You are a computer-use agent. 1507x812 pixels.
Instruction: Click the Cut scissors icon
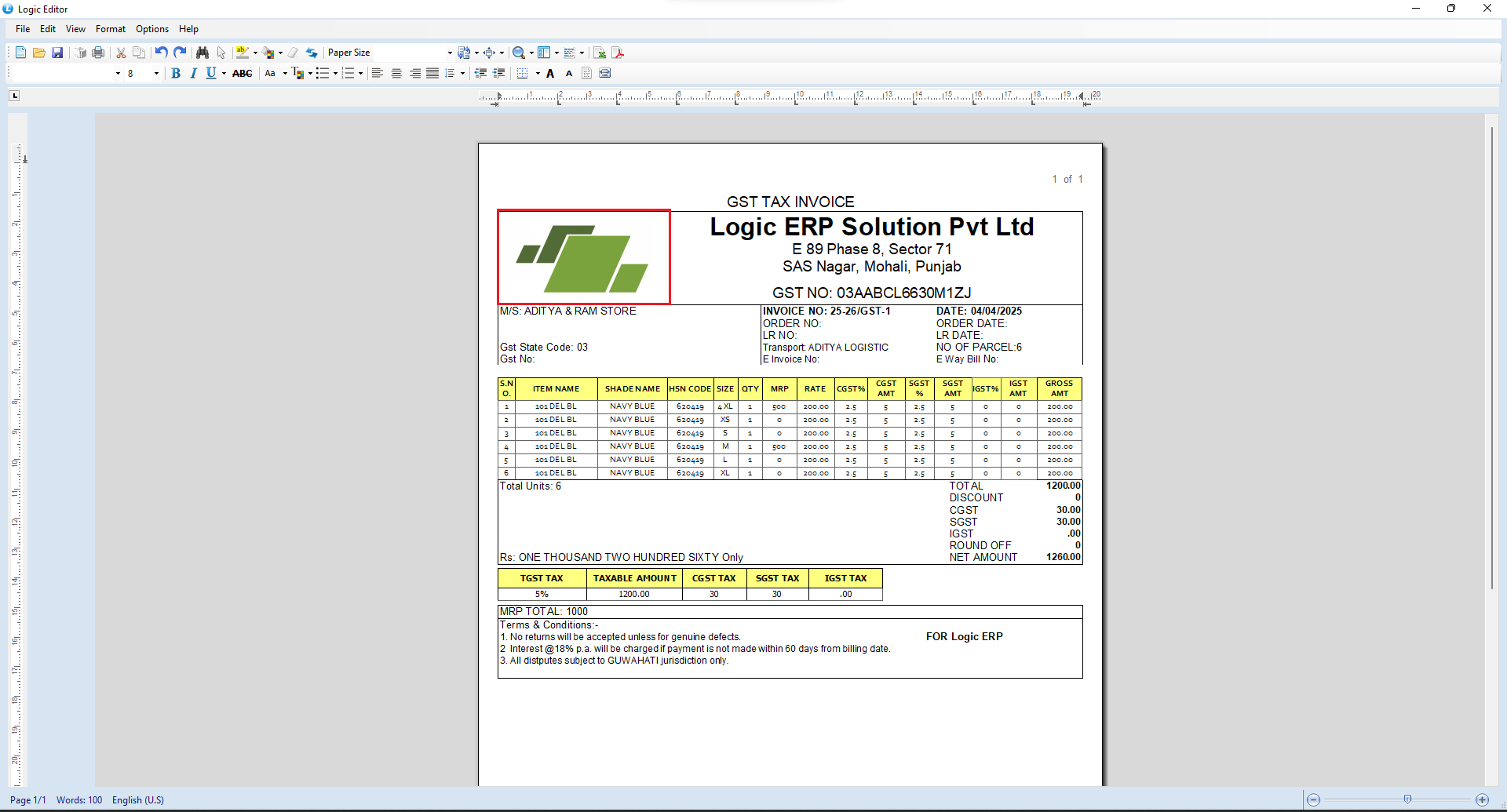(121, 53)
